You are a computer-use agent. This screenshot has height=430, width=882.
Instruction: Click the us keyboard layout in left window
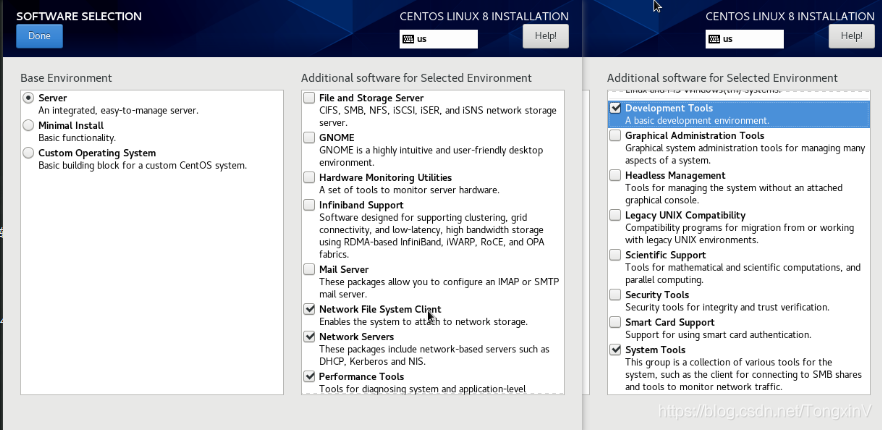[439, 39]
